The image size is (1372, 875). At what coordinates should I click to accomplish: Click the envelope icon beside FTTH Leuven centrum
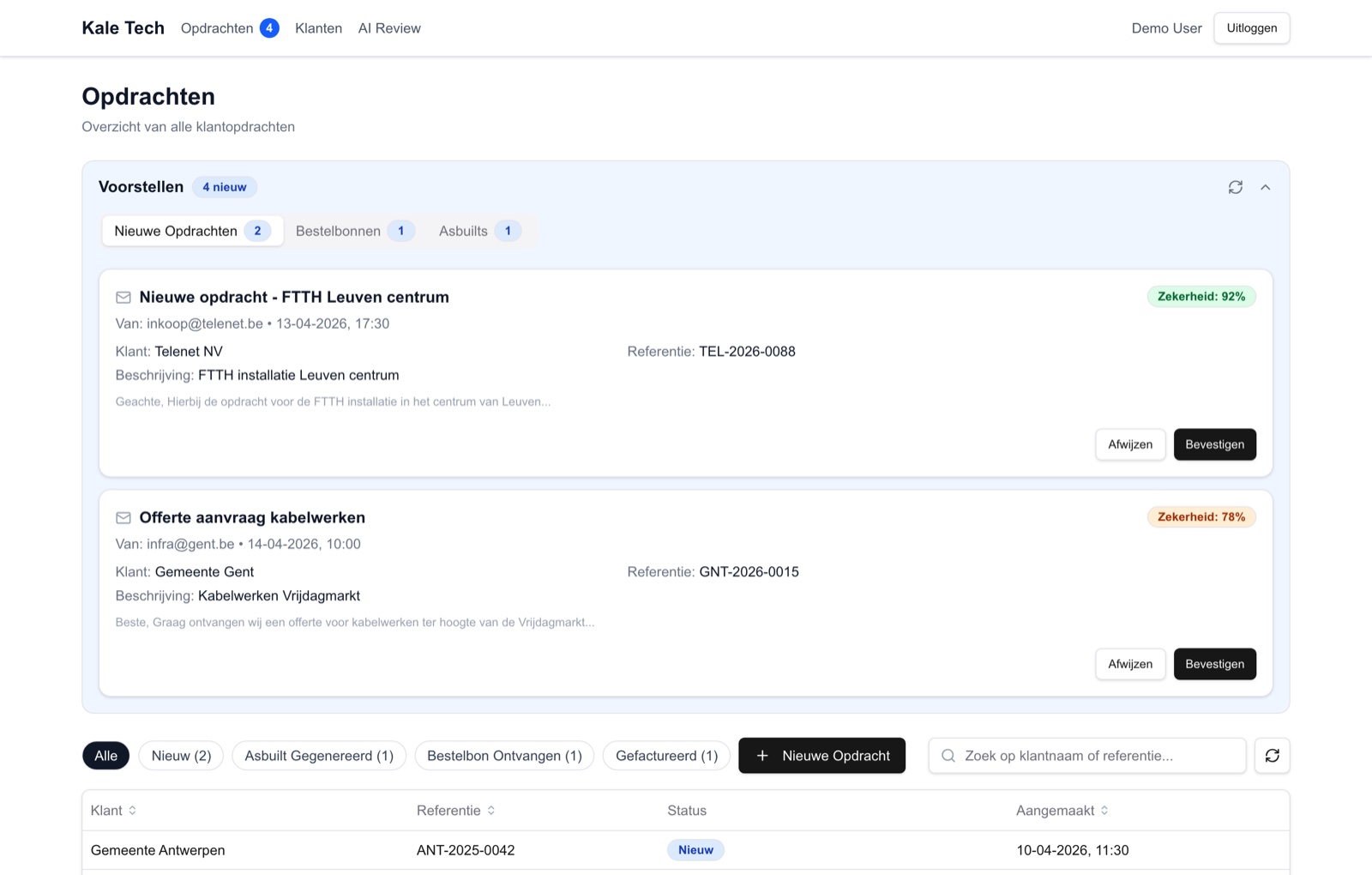123,297
